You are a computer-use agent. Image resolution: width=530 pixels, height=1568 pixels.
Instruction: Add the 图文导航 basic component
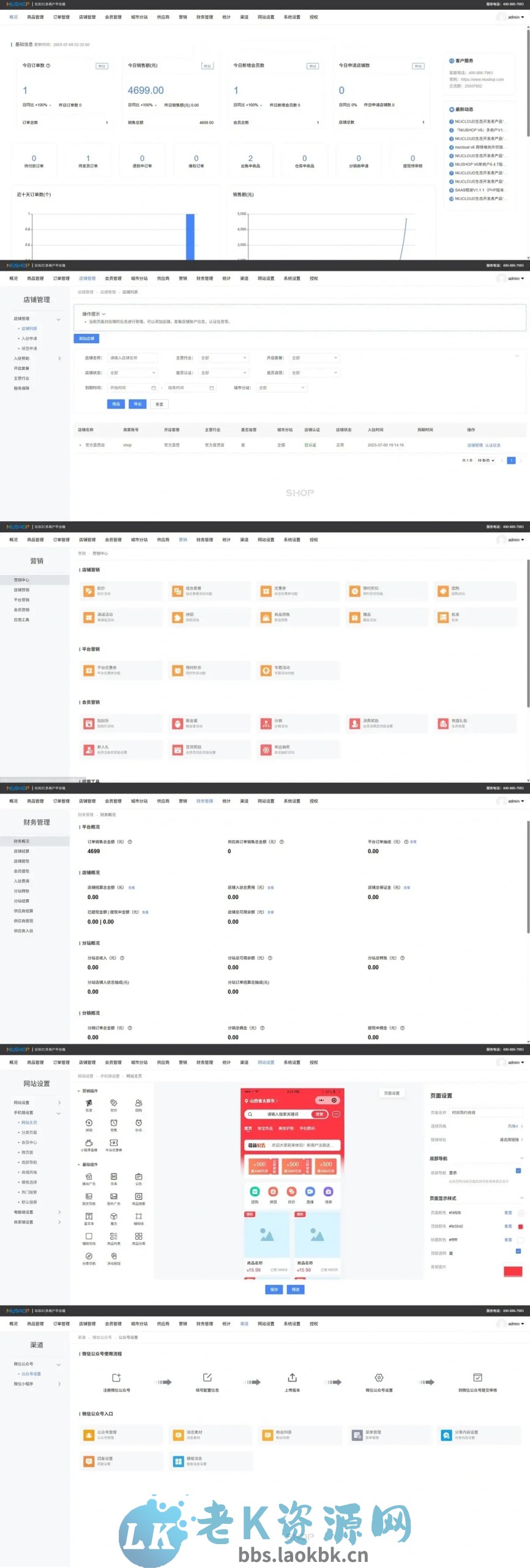89,1199
